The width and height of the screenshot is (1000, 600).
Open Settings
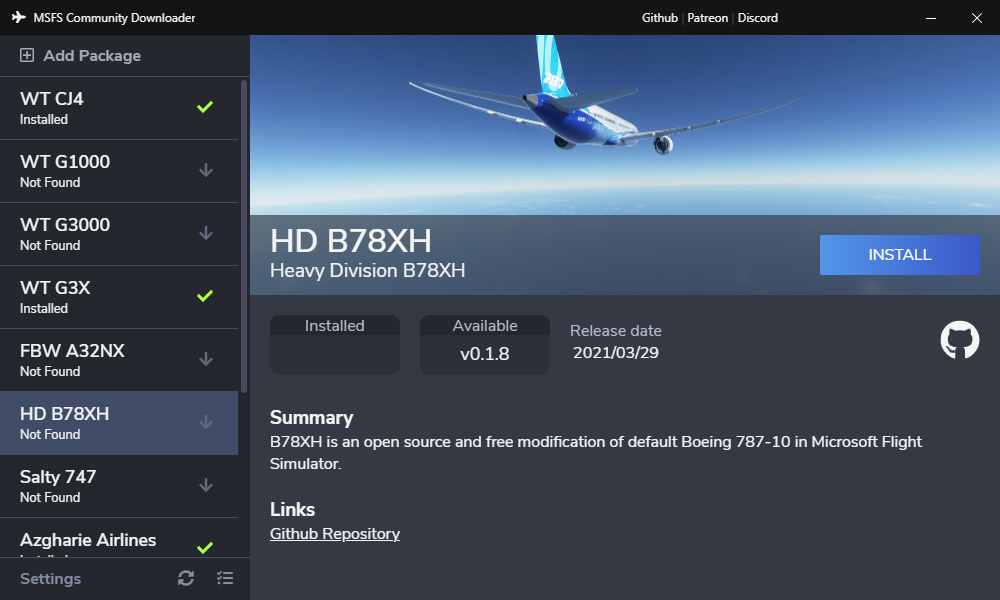click(50, 579)
